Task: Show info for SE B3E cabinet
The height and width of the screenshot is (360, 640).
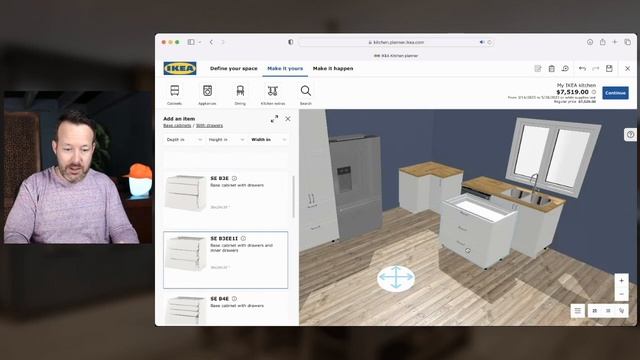Action: coord(234,178)
